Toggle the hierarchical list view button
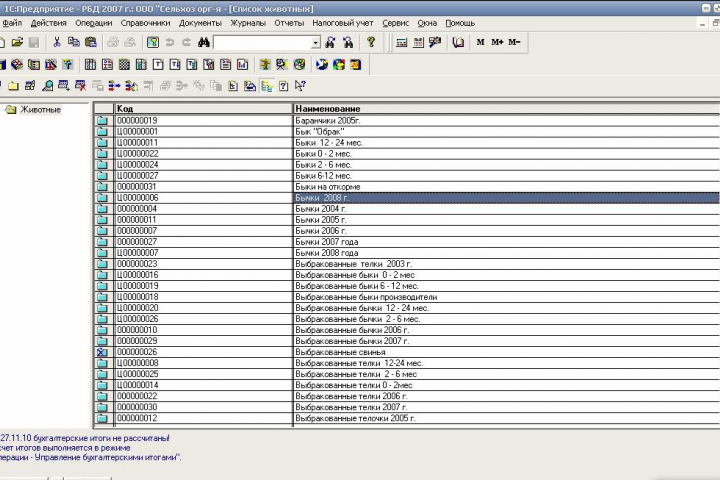This screenshot has width=720, height=480. tap(267, 86)
